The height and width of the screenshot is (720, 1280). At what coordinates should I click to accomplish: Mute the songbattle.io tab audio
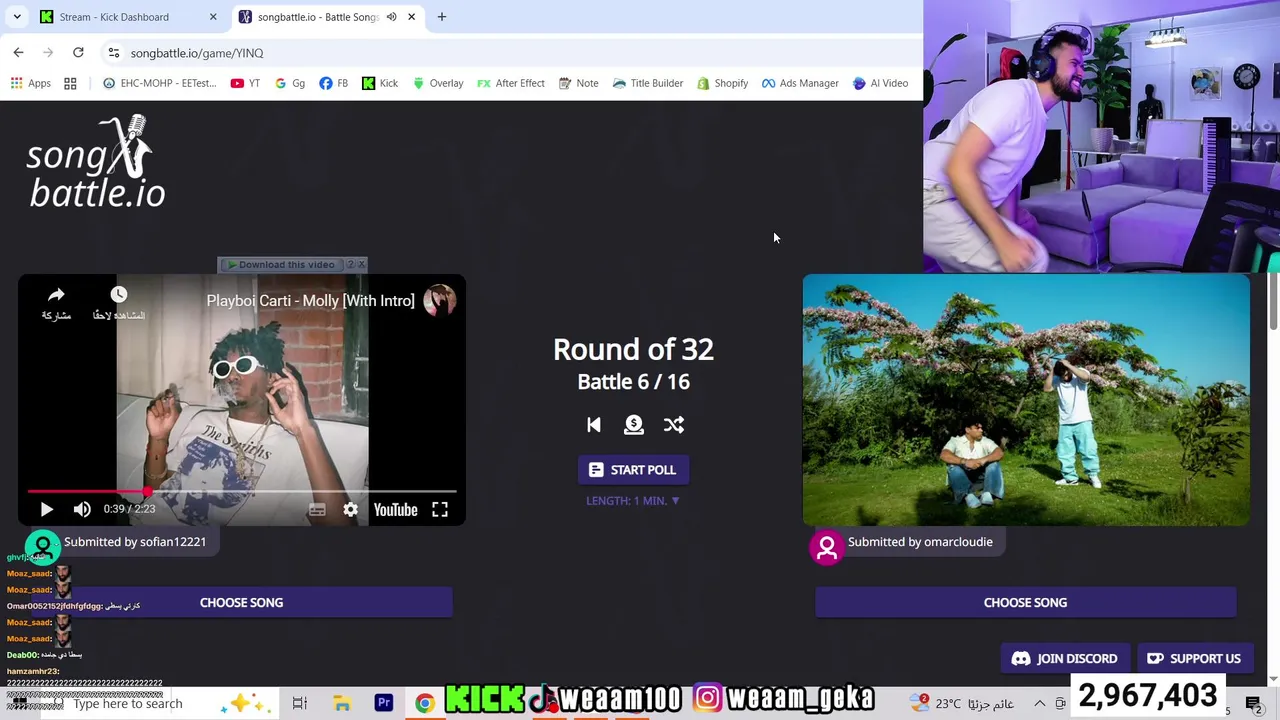pyautogui.click(x=391, y=17)
